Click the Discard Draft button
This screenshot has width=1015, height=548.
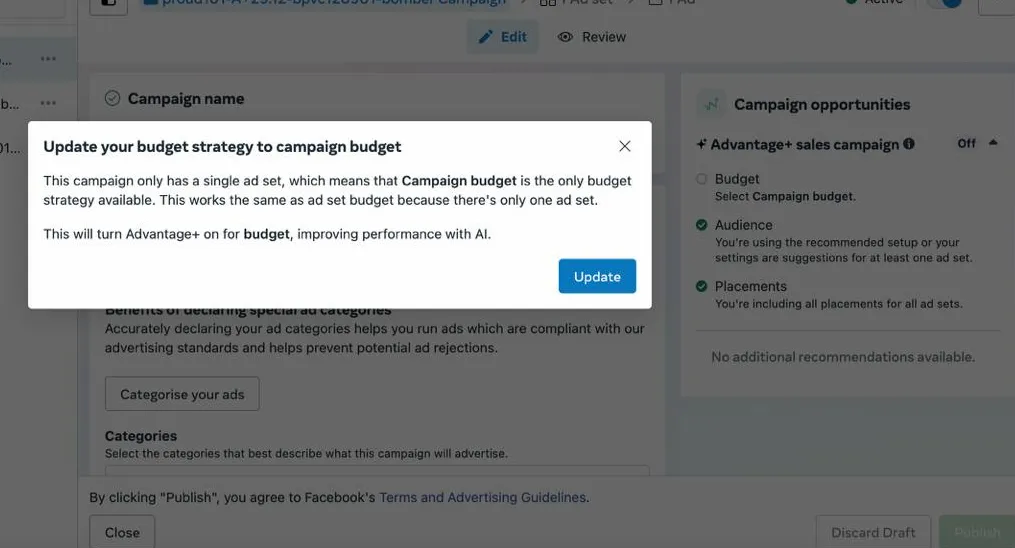click(x=873, y=532)
